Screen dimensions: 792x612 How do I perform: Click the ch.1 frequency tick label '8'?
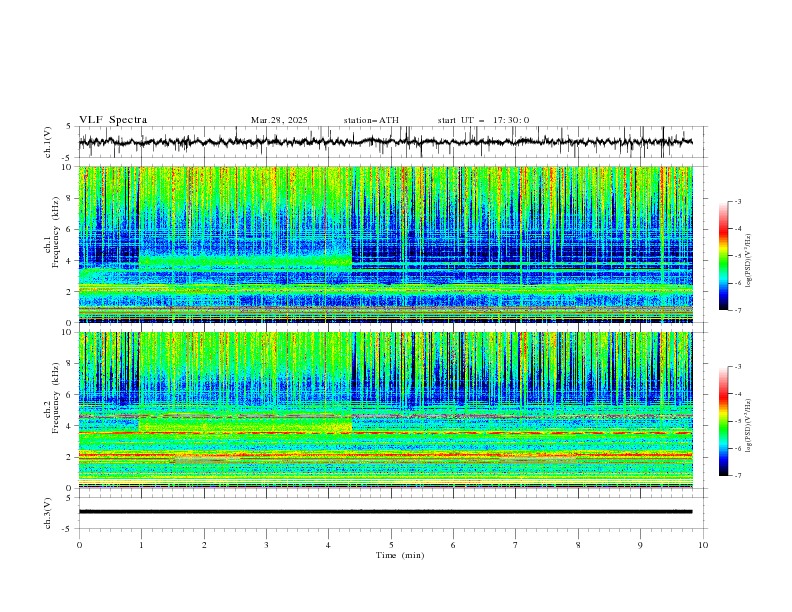tap(71, 198)
